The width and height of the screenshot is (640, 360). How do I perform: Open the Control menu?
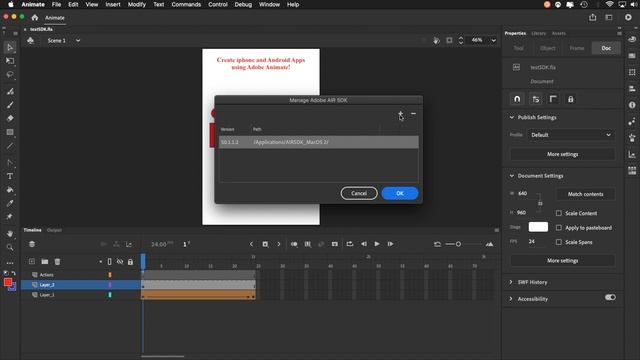pyautogui.click(x=218, y=4)
